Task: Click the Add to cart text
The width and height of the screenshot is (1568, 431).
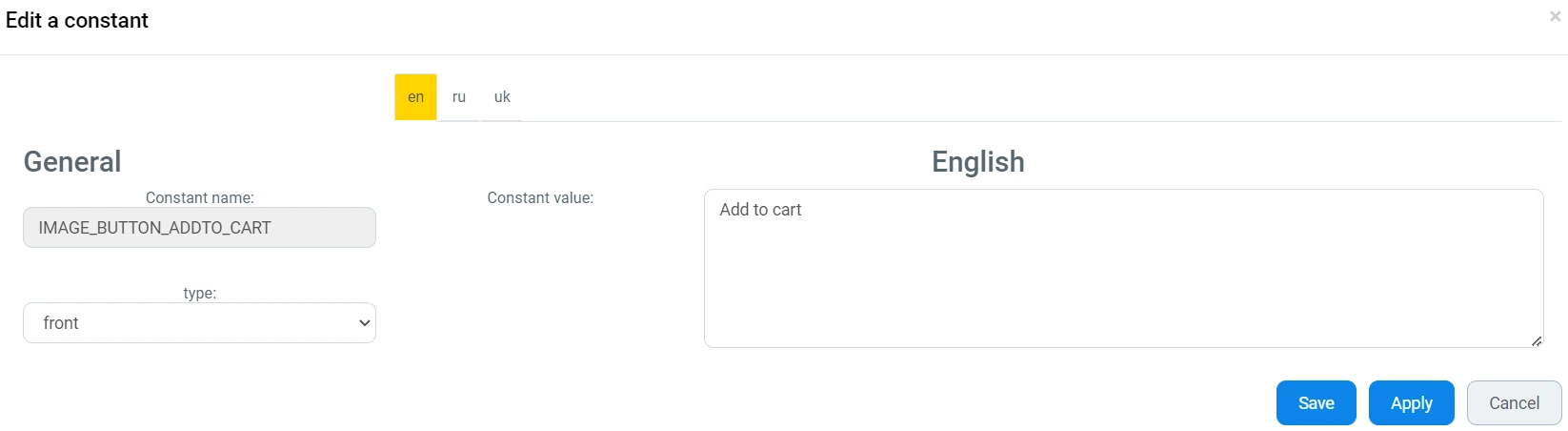Action: pos(760,210)
